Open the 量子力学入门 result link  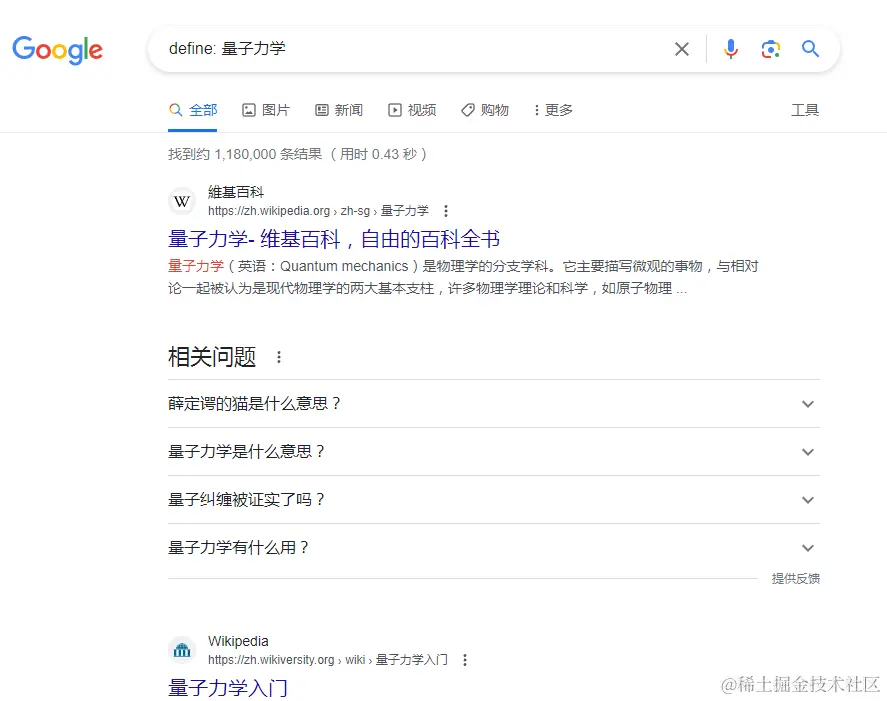(228, 688)
